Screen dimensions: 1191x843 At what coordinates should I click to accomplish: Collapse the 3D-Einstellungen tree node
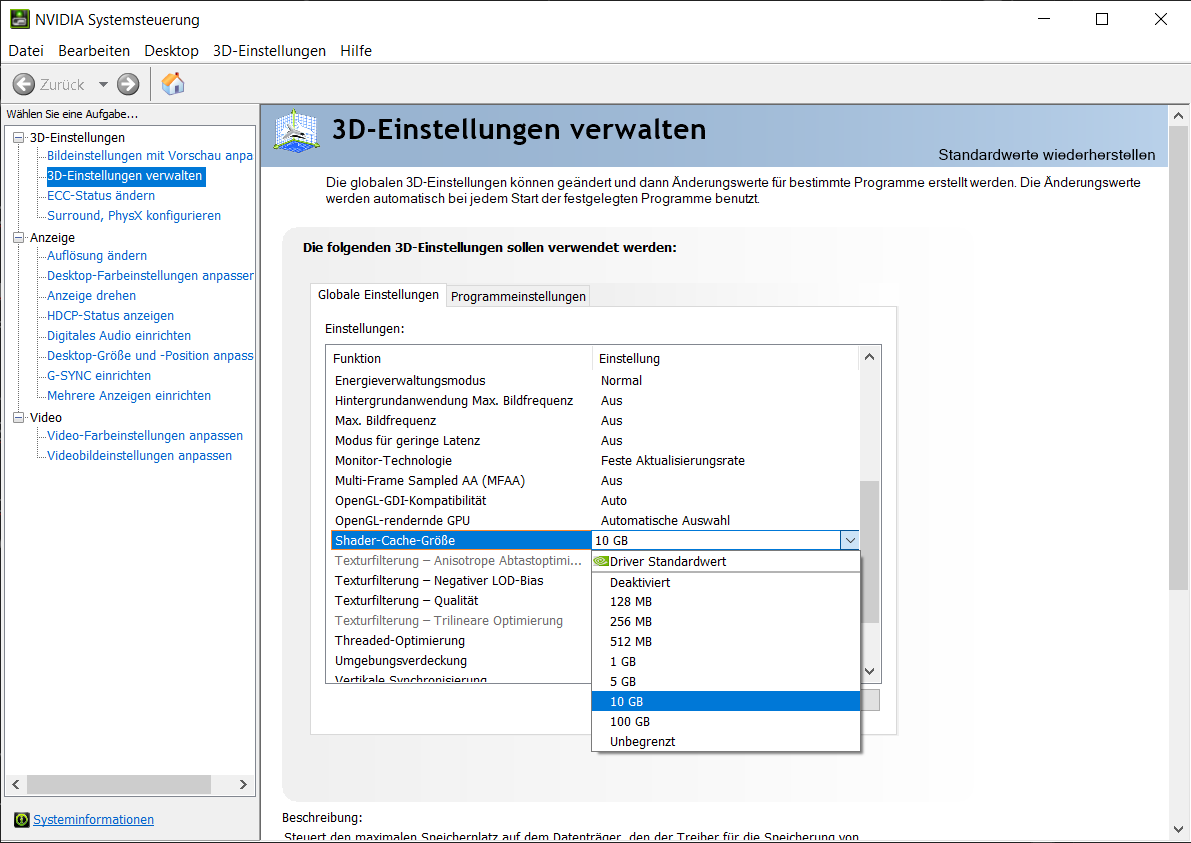18,137
